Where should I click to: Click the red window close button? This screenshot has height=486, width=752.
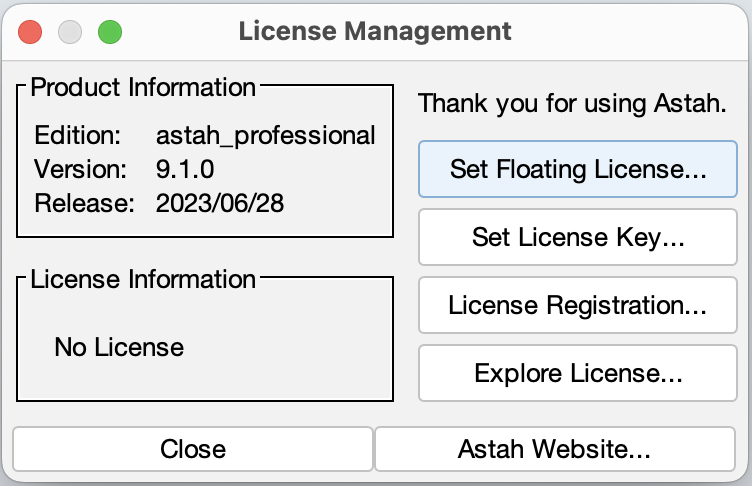coord(30,32)
